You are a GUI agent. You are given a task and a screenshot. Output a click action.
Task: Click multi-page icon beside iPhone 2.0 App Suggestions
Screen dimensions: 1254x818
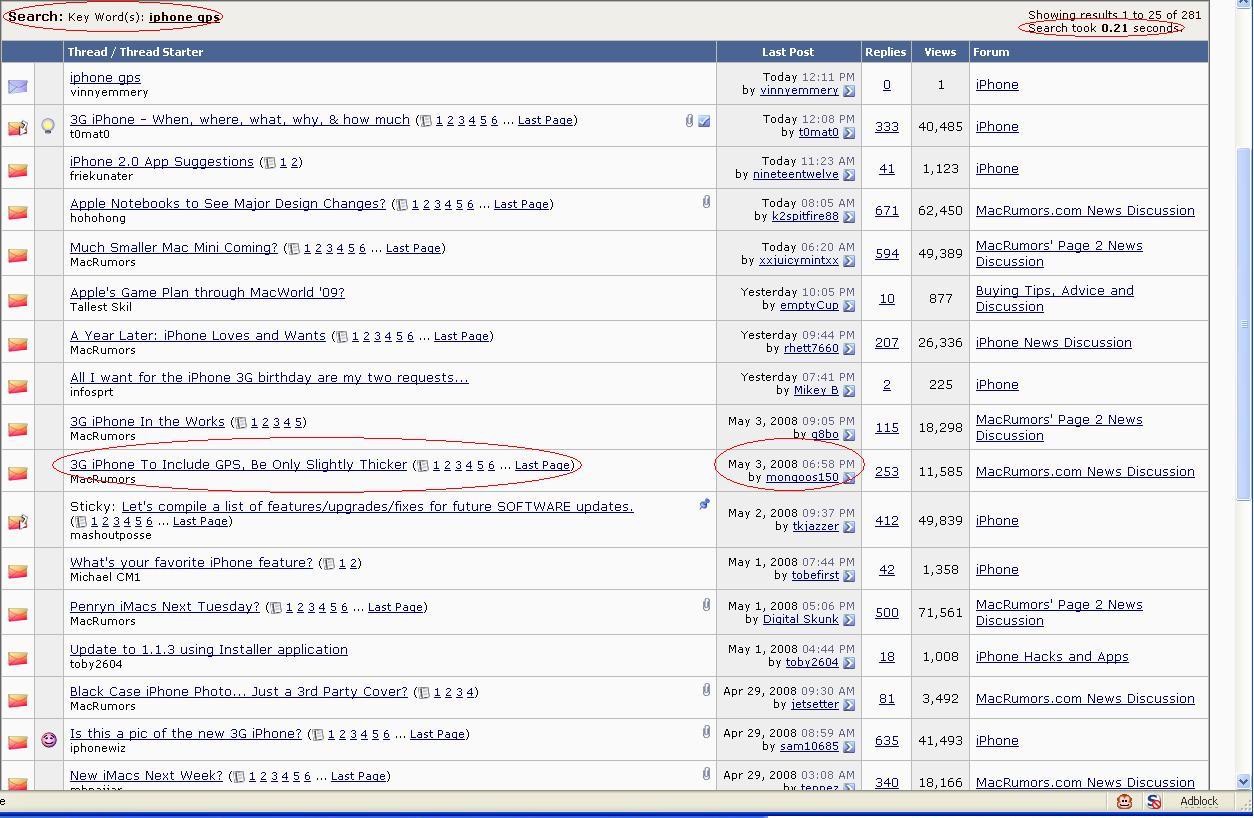tap(270, 163)
